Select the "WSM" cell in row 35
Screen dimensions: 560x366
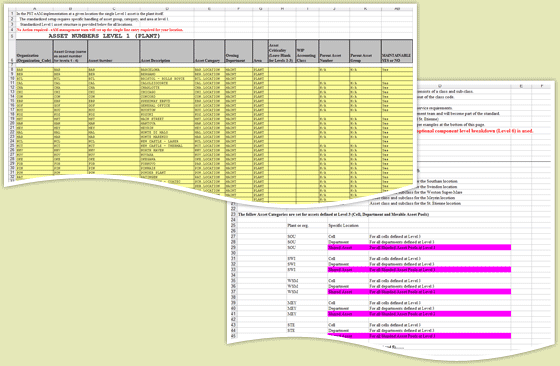(292, 281)
